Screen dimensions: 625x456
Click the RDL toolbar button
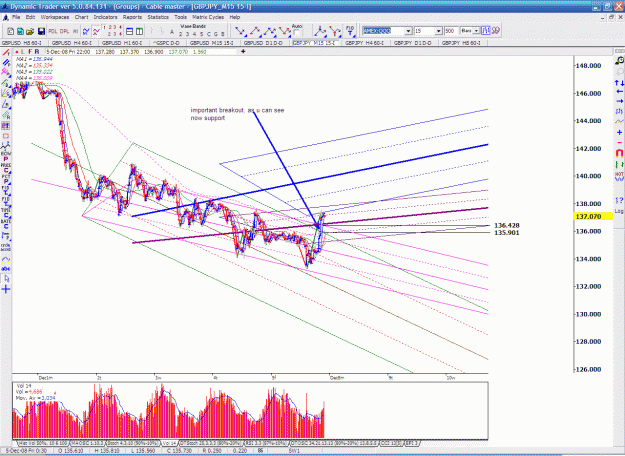point(53,31)
